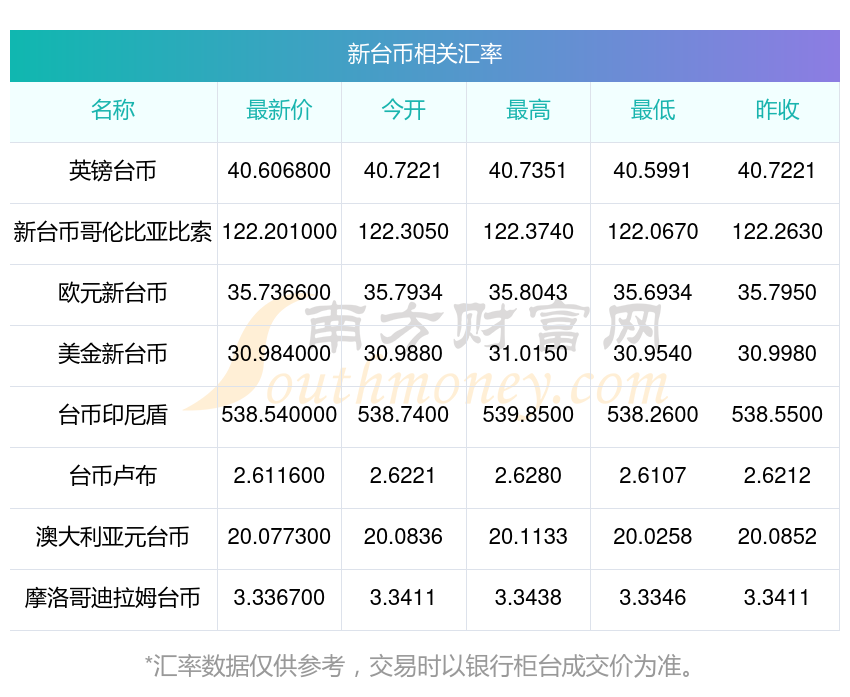The width and height of the screenshot is (850, 697).
Task: Click the 新台币相关汇率 title banner
Action: coord(424,54)
